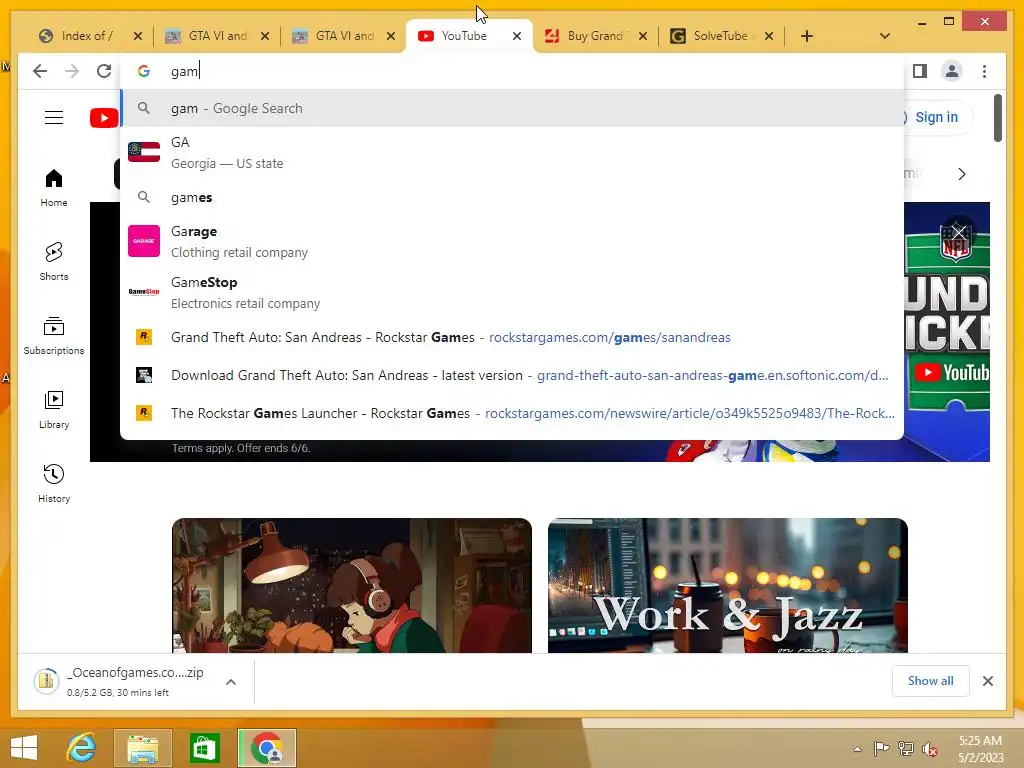Select GameStop electronics retail suggestion

pyautogui.click(x=512, y=292)
